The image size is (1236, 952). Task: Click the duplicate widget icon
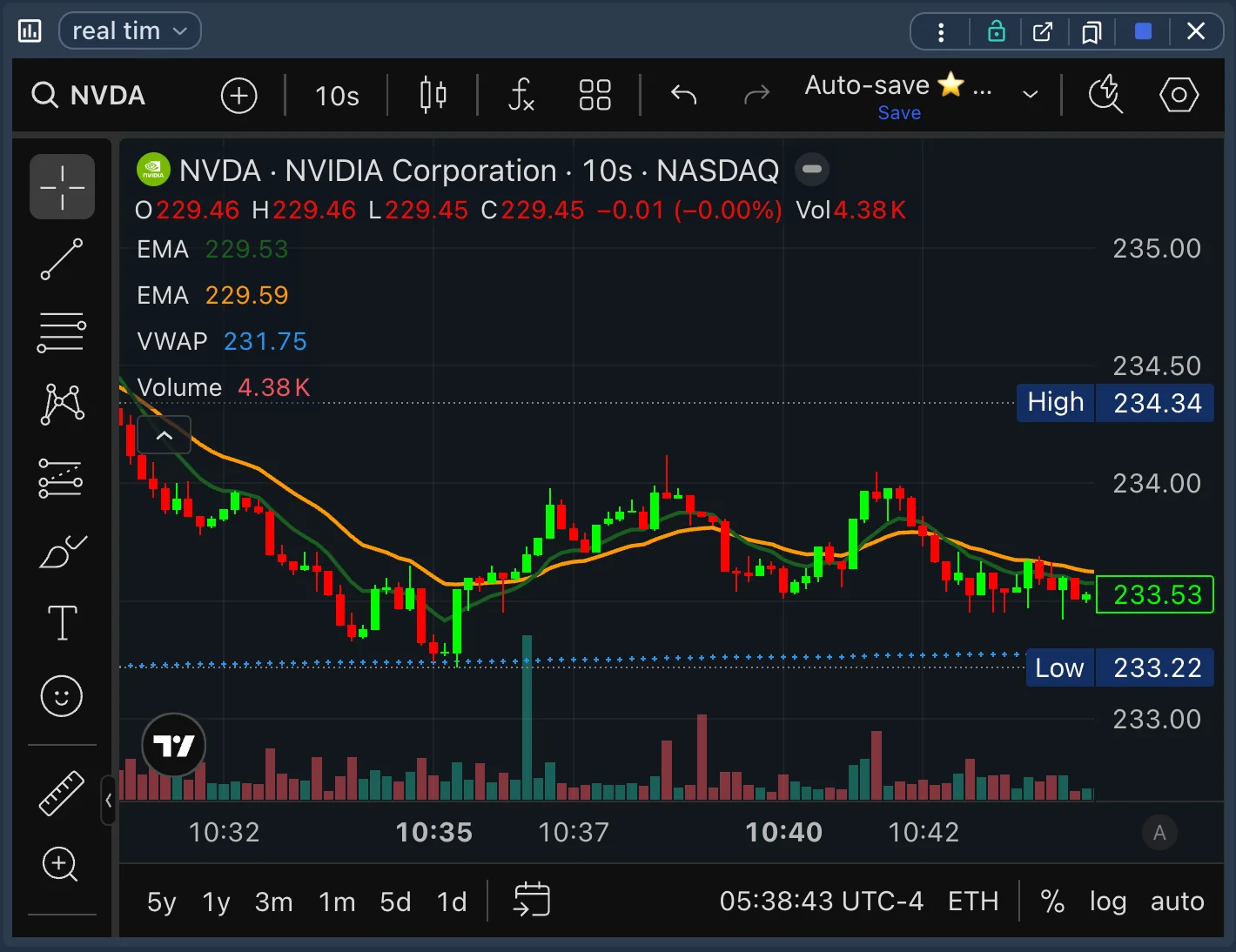[x=1091, y=32]
